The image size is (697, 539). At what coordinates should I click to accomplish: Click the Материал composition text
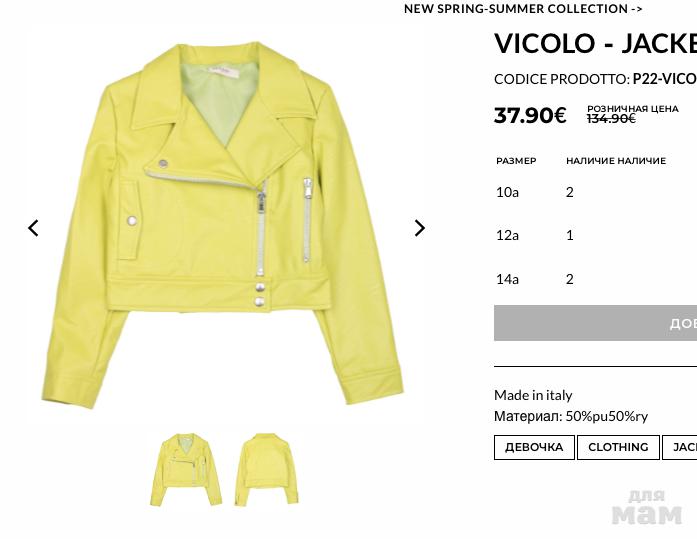pyautogui.click(x=571, y=416)
